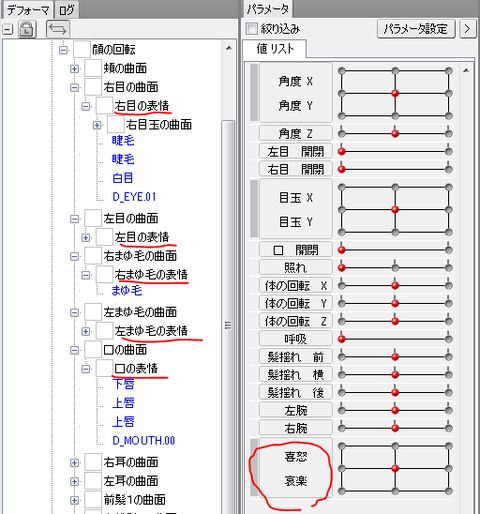Screen dimensions: 480x514
Task: Click the 右目 開閉 slider track
Action: (x=395, y=169)
